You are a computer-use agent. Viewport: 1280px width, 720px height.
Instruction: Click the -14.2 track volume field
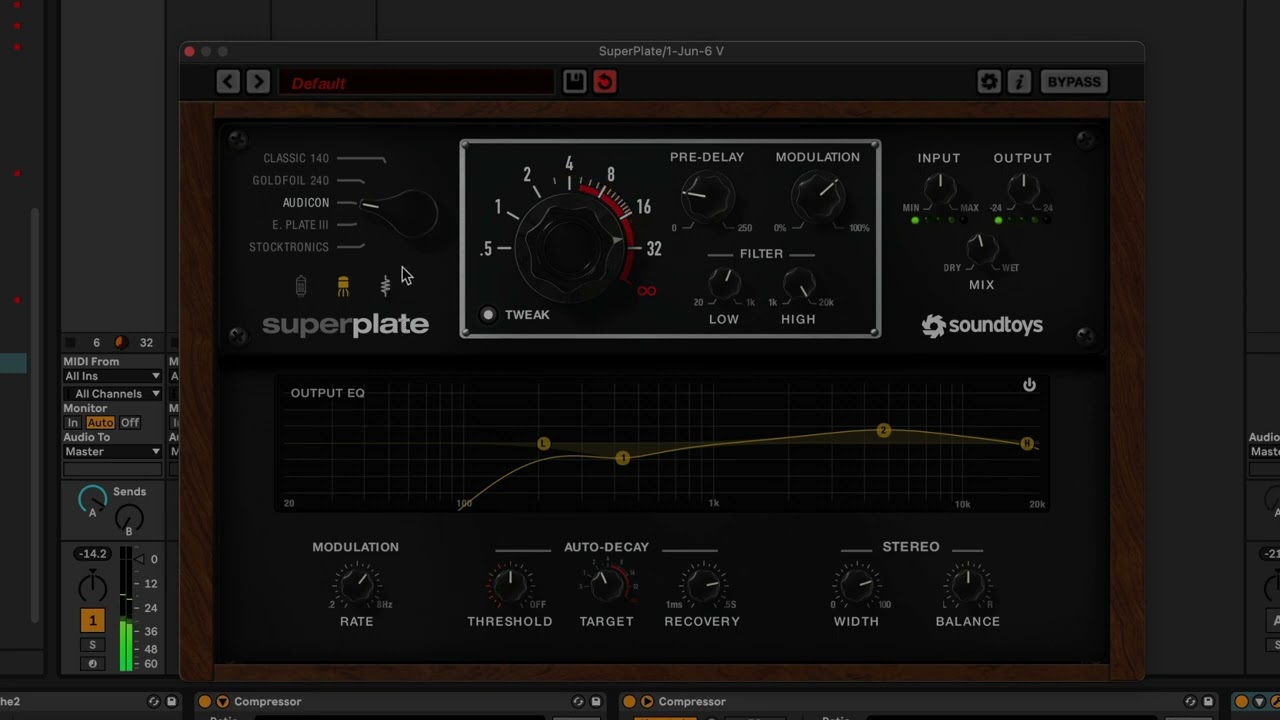click(x=93, y=554)
